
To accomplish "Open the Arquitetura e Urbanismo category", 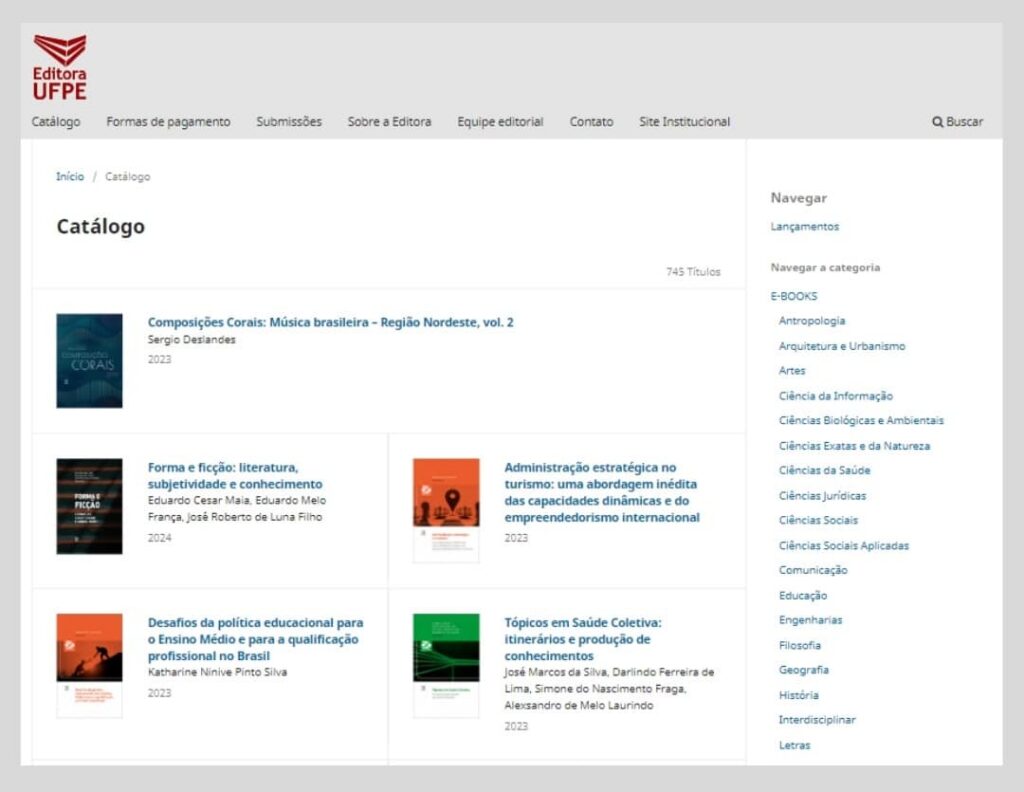I will point(842,345).
